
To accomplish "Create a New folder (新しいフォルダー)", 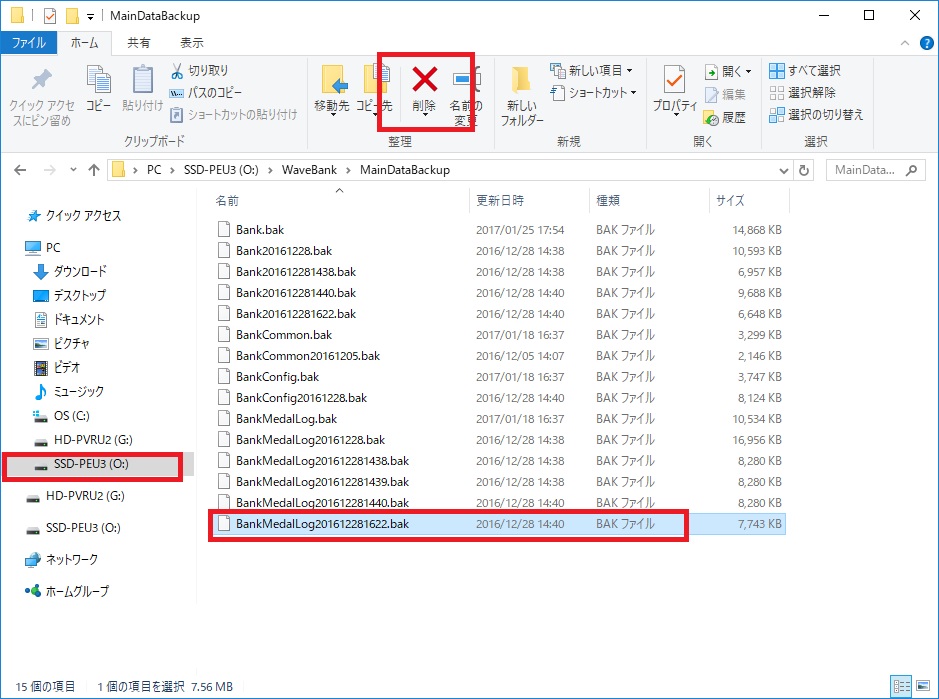I will tap(522, 96).
